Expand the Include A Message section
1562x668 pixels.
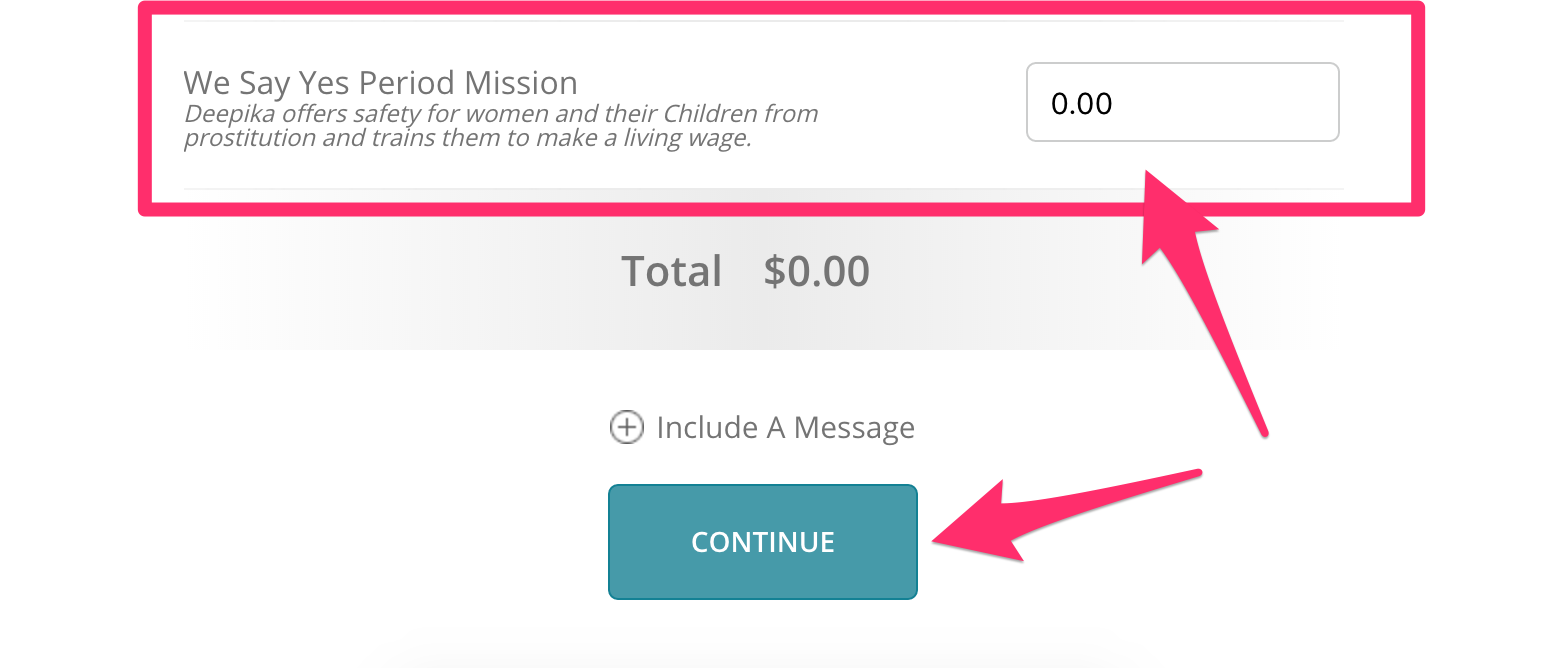click(x=762, y=428)
